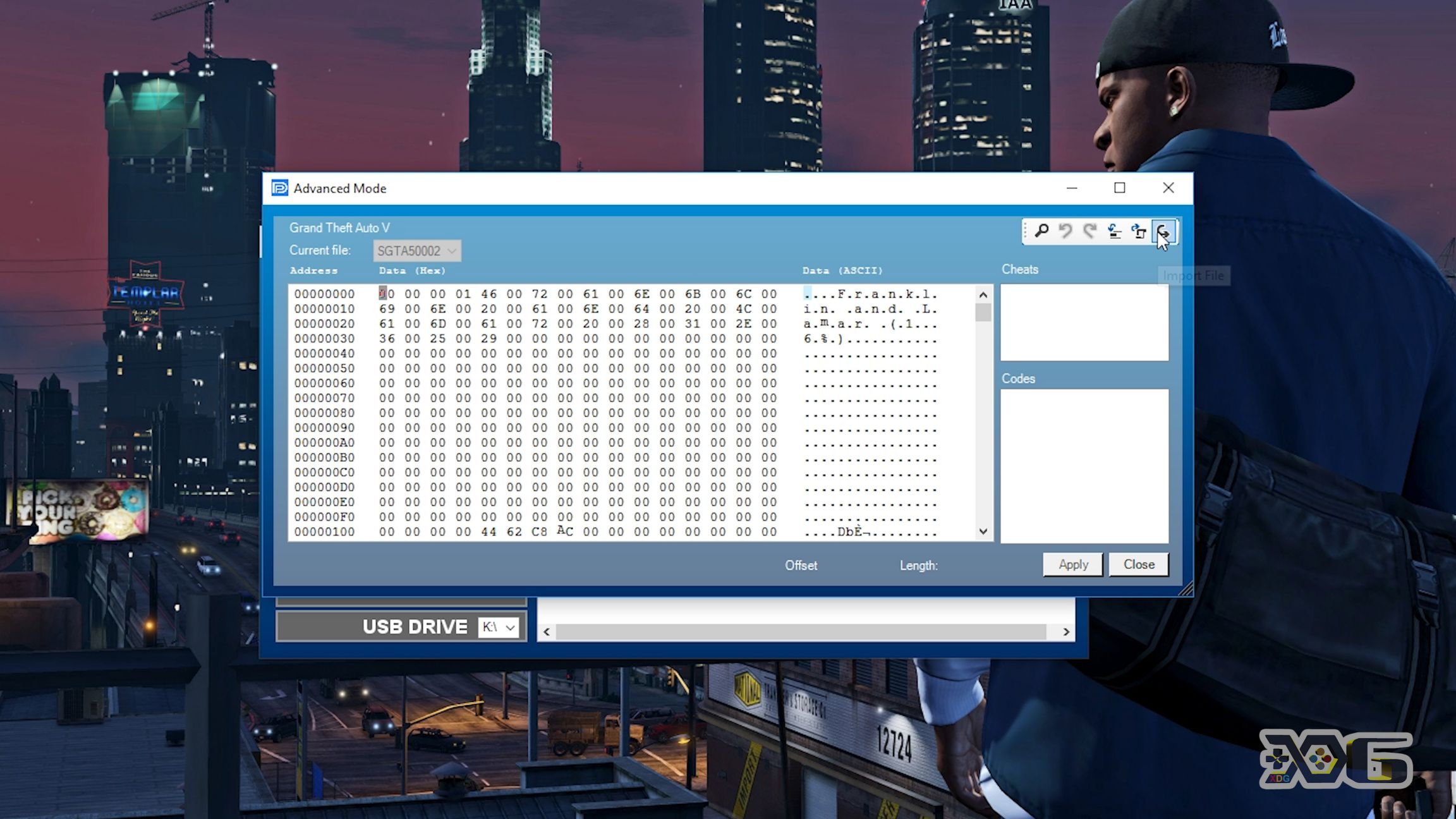The image size is (1456, 819).
Task: Close the Advanced Mode dialog
Action: (1168, 188)
